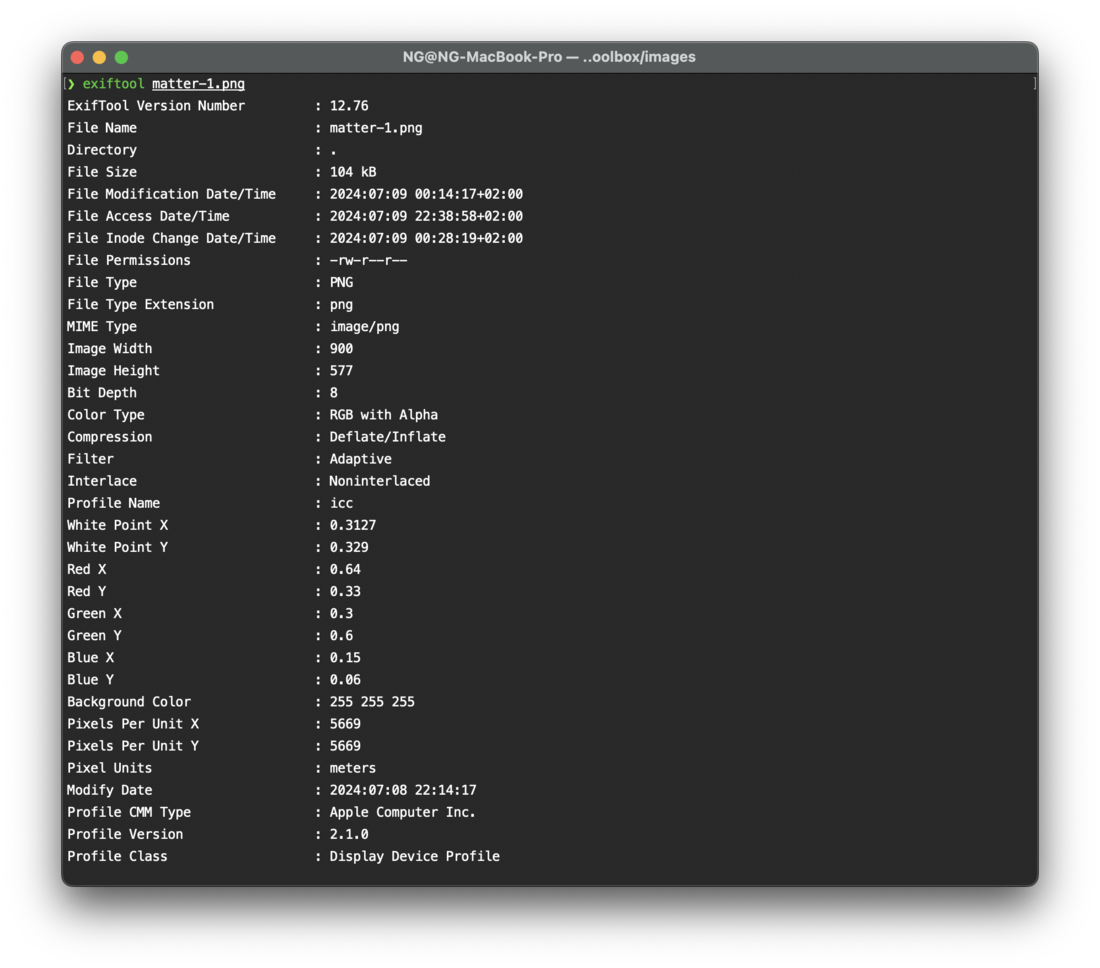
Task: Click the White Point X value 0.3127
Action: (353, 525)
